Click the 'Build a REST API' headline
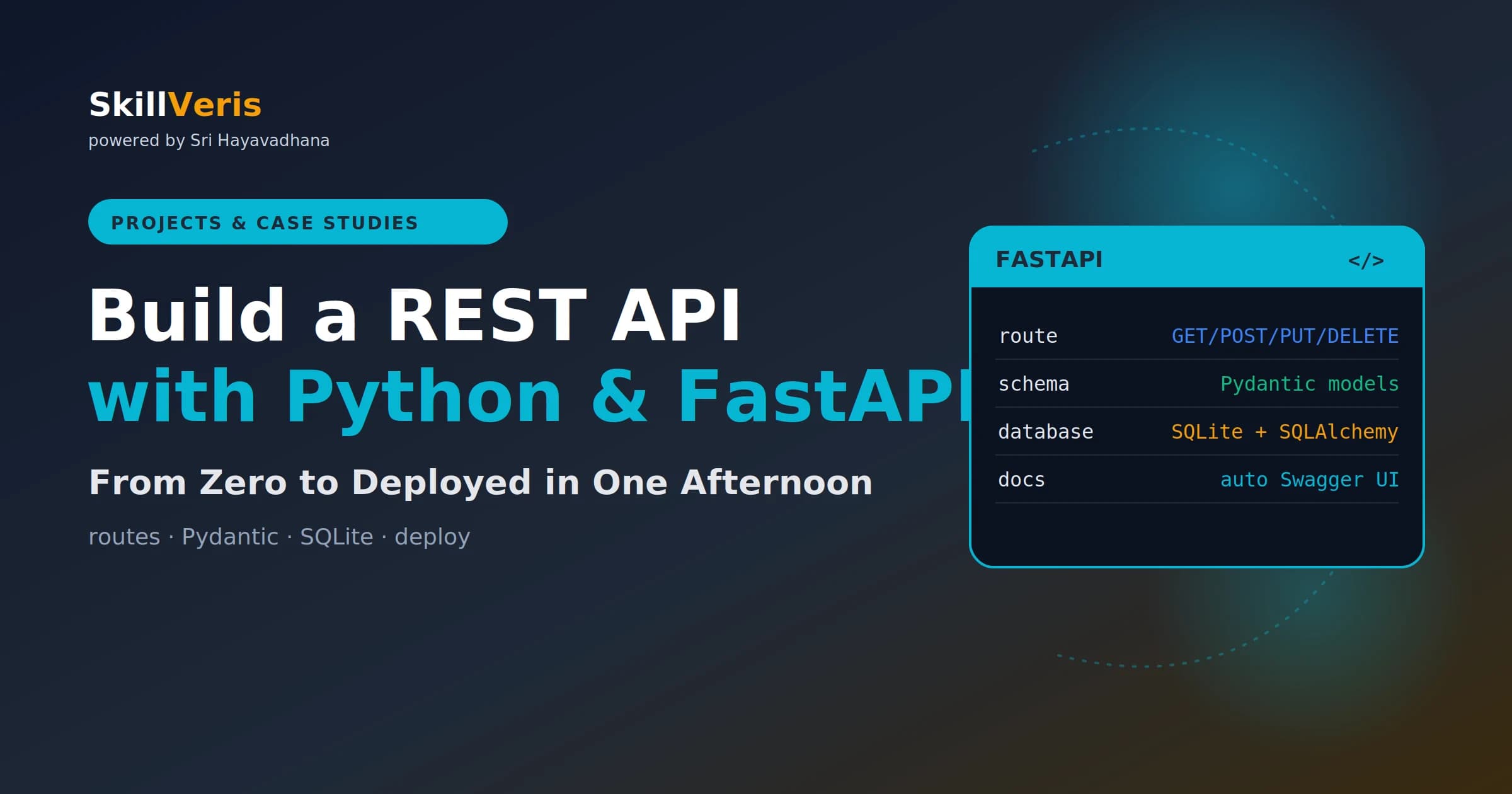The width and height of the screenshot is (1512, 794). click(x=415, y=315)
